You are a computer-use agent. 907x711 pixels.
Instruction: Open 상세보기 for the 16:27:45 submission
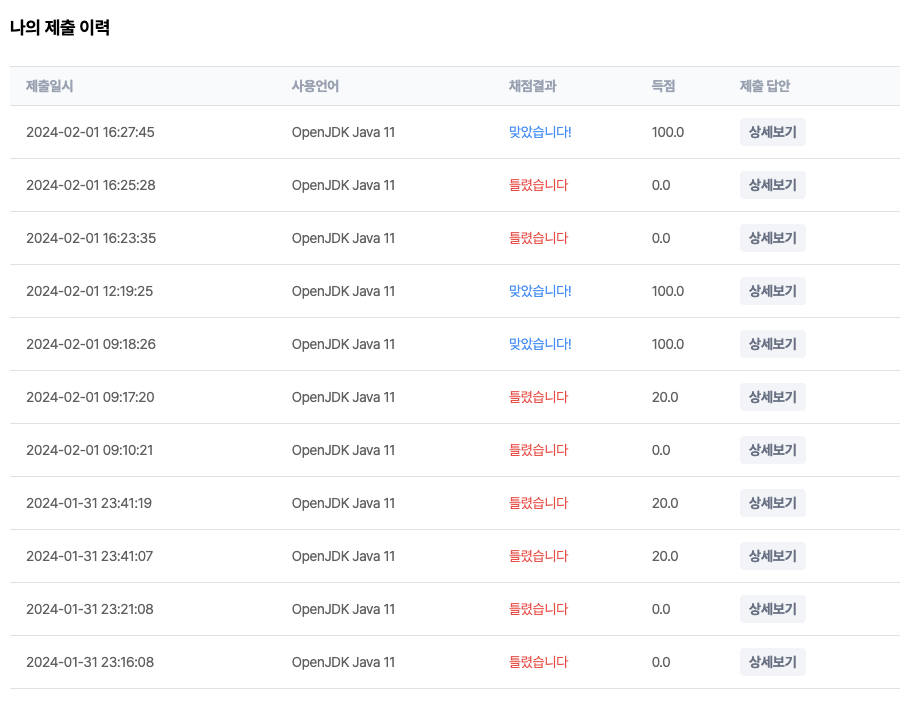(x=772, y=132)
